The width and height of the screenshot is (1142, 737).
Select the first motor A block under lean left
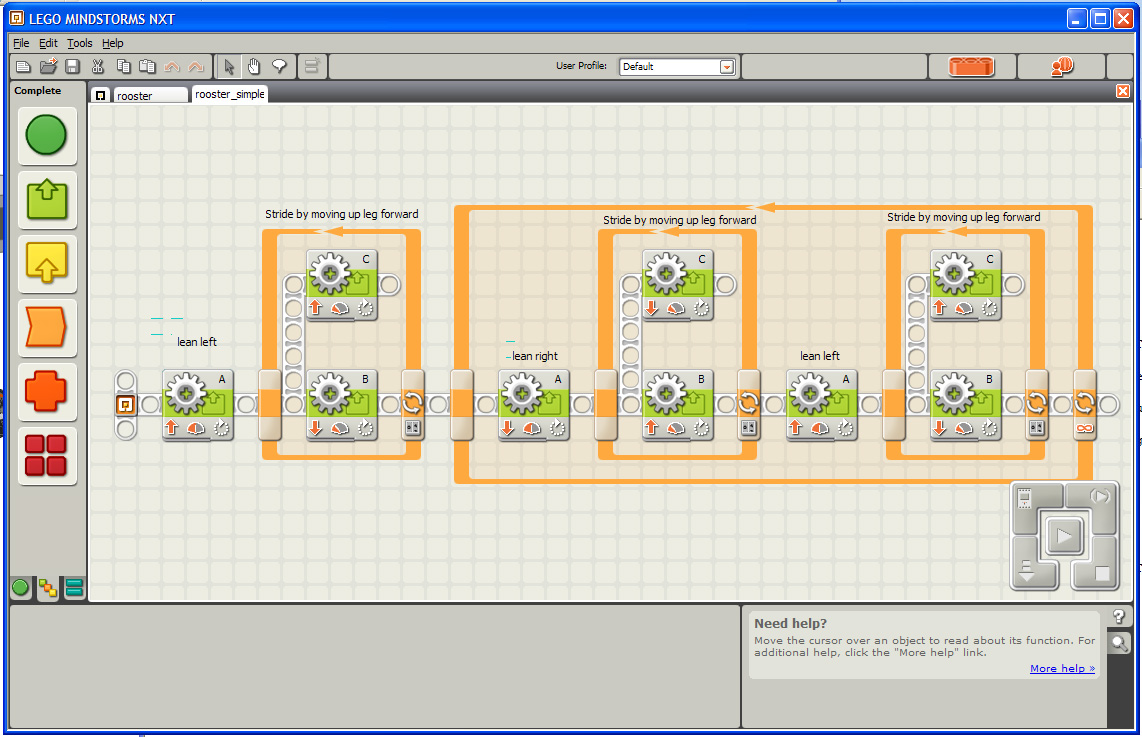tap(197, 404)
